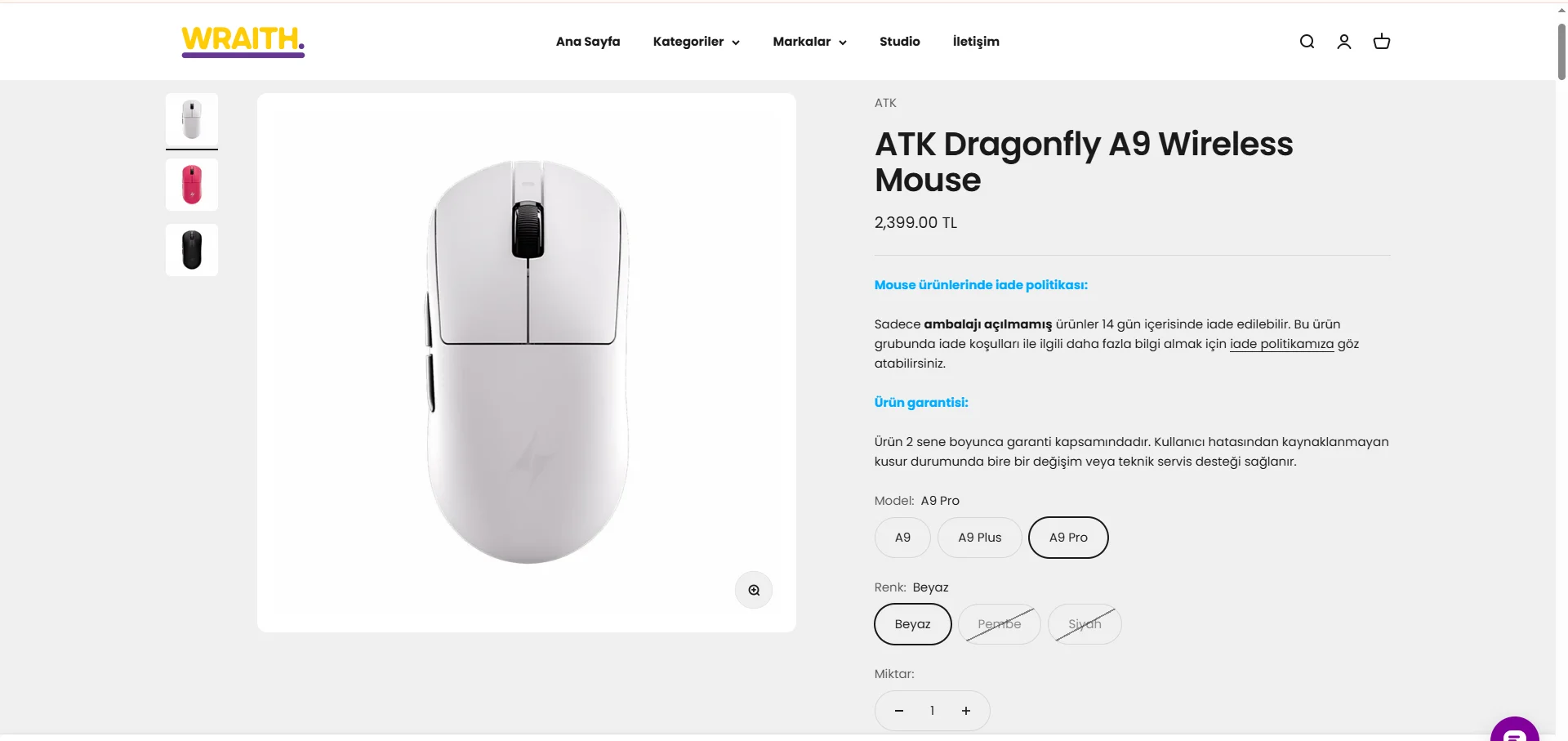Increase quantity with plus button
Image resolution: width=1568 pixels, height=741 pixels.
pyautogui.click(x=966, y=711)
